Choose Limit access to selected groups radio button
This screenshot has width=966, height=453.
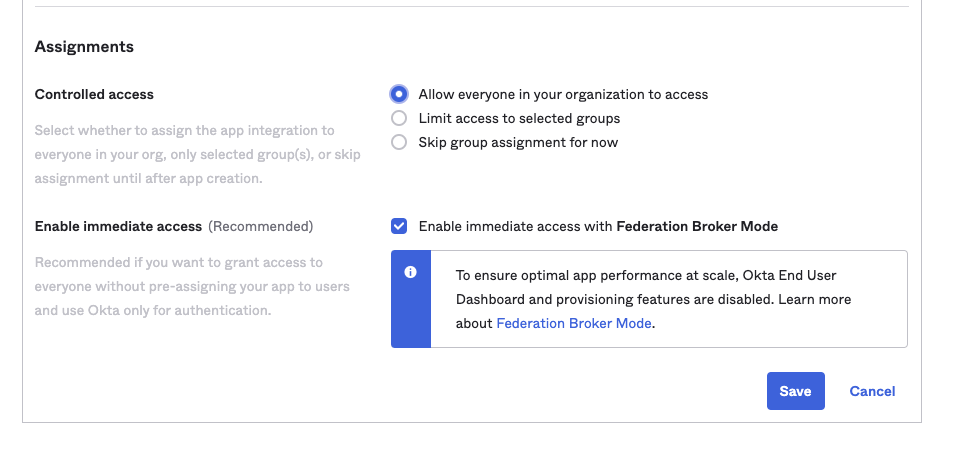click(399, 118)
